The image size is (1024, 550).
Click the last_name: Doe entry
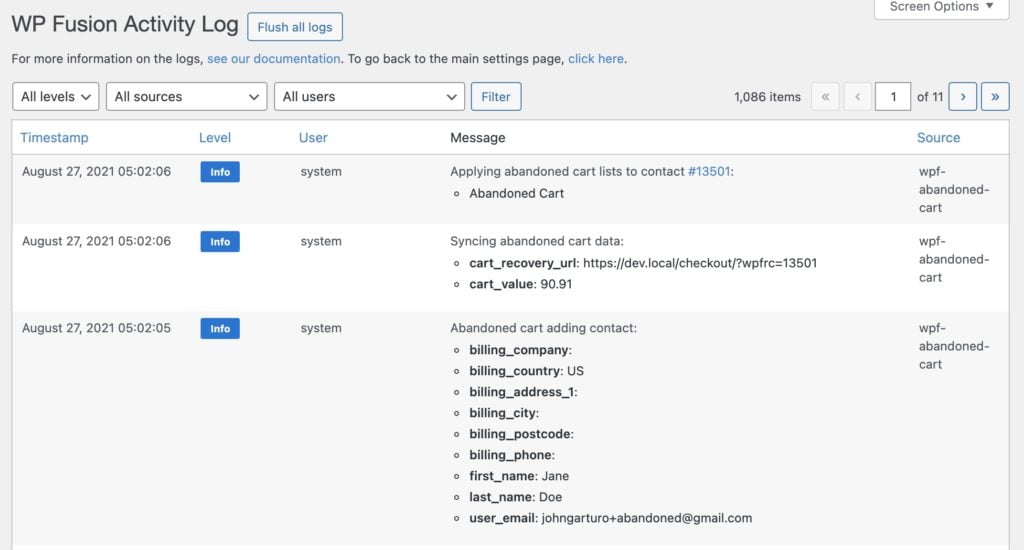click(x=515, y=497)
